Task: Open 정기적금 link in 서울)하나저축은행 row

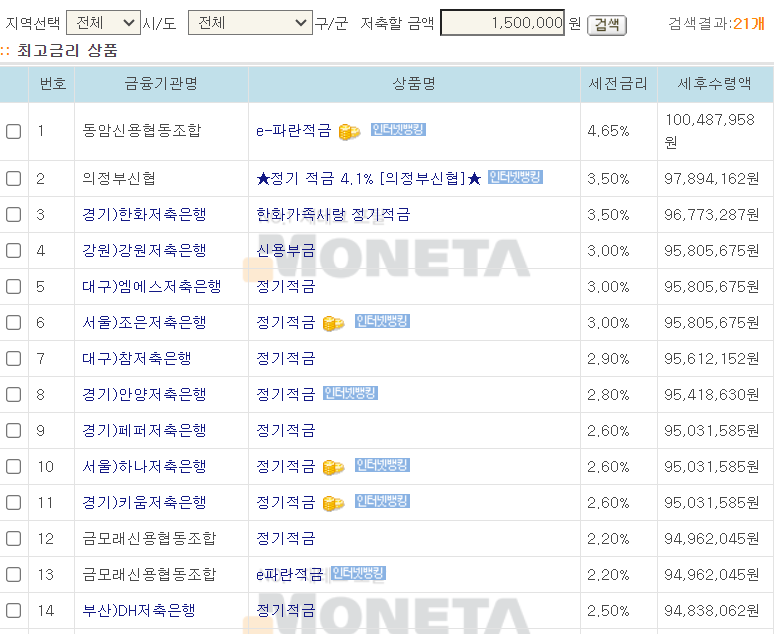Action: [x=286, y=467]
